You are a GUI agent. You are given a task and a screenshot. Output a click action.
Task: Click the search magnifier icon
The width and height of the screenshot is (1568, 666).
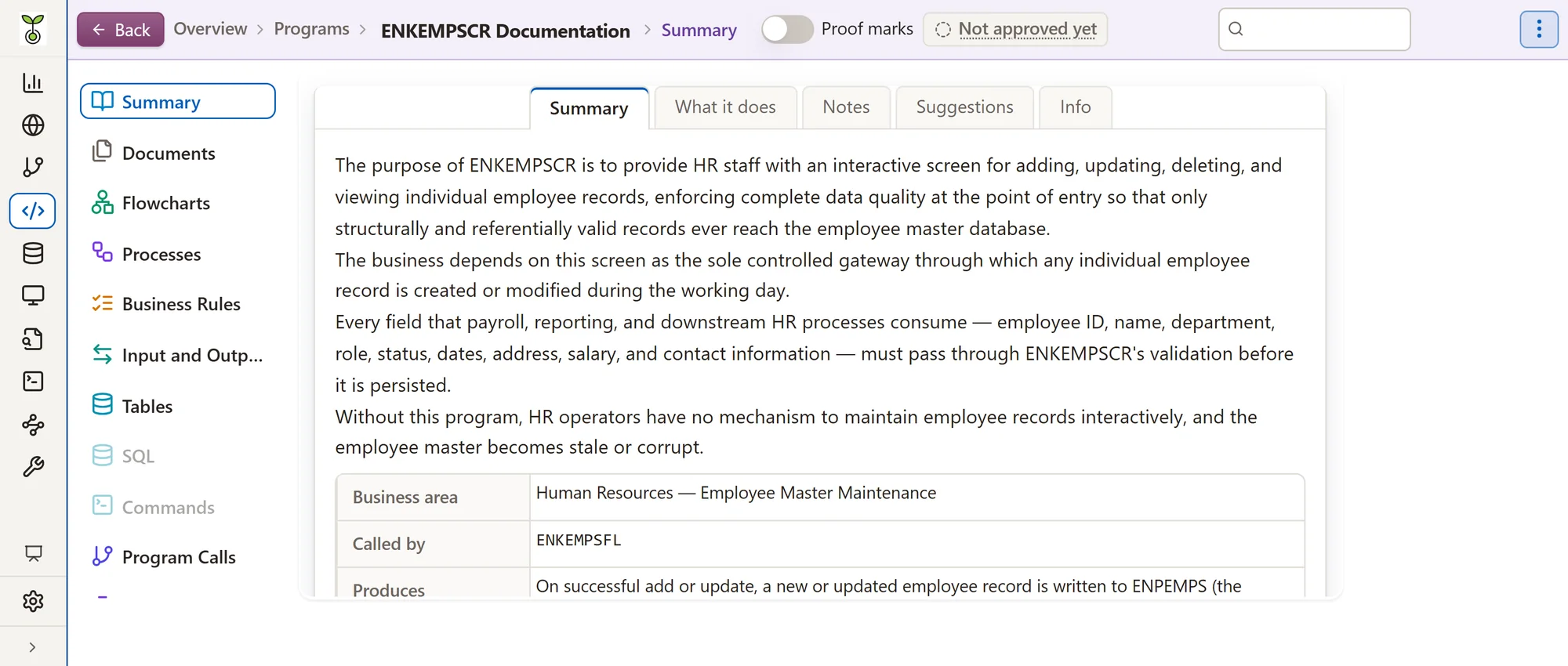tap(1236, 29)
